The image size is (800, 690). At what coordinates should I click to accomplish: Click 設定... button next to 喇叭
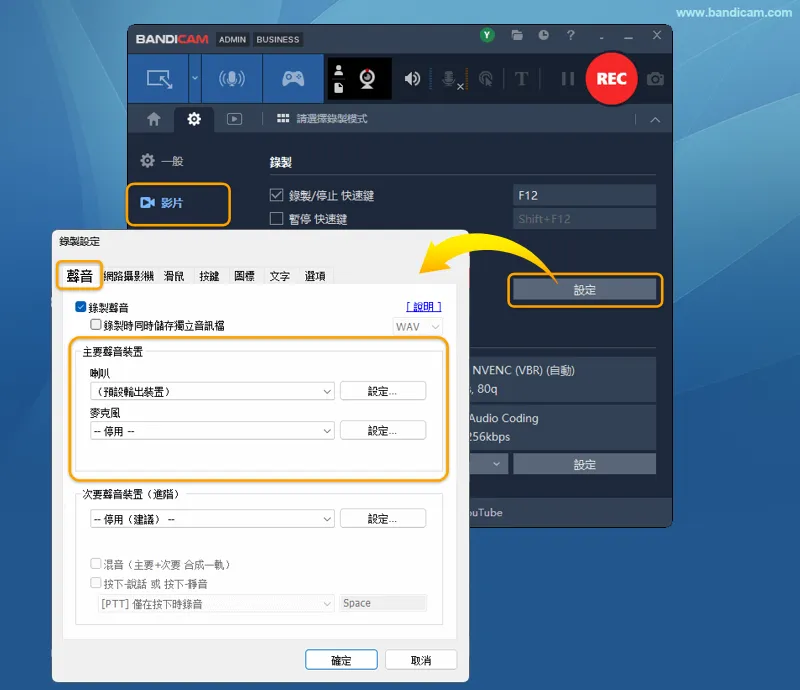383,391
